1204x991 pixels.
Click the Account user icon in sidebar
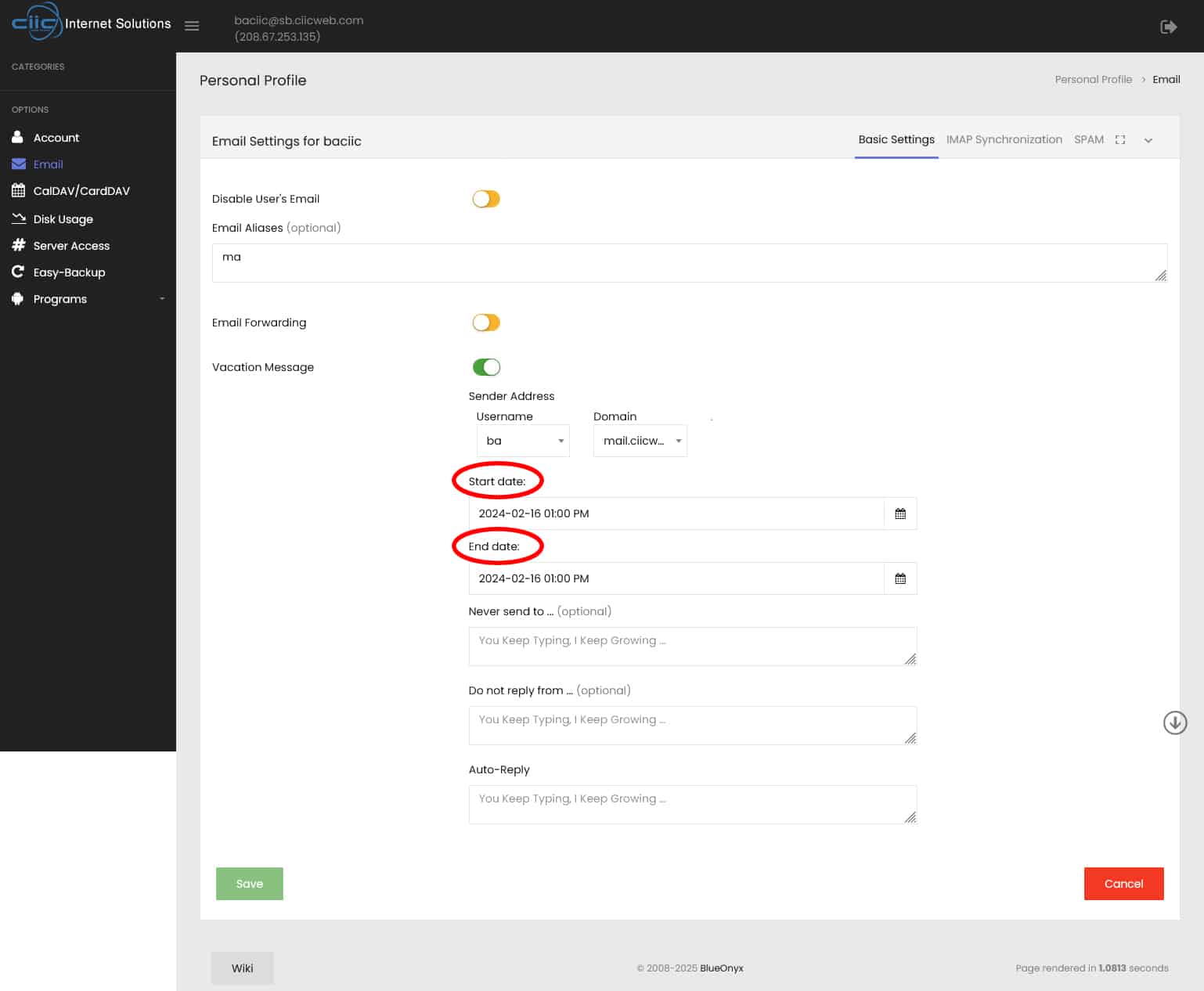[18, 137]
